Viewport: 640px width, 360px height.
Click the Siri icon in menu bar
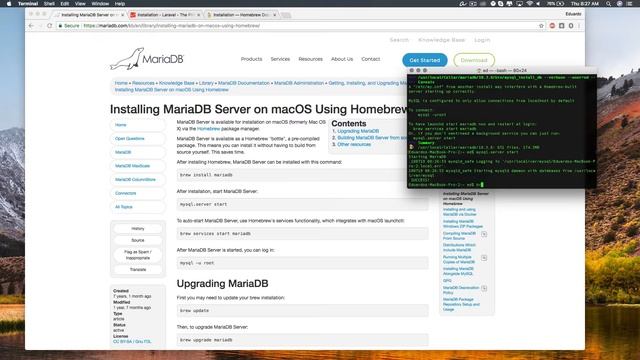point(619,4)
